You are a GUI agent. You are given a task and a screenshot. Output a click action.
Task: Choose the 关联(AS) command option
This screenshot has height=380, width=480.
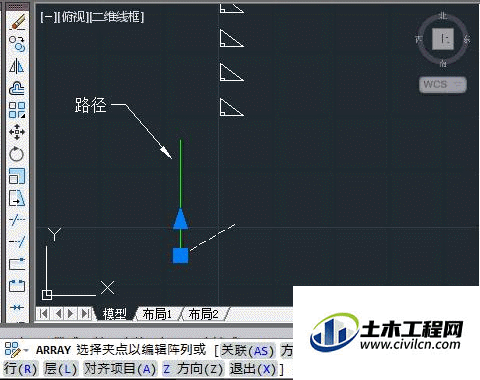[x=247, y=350]
